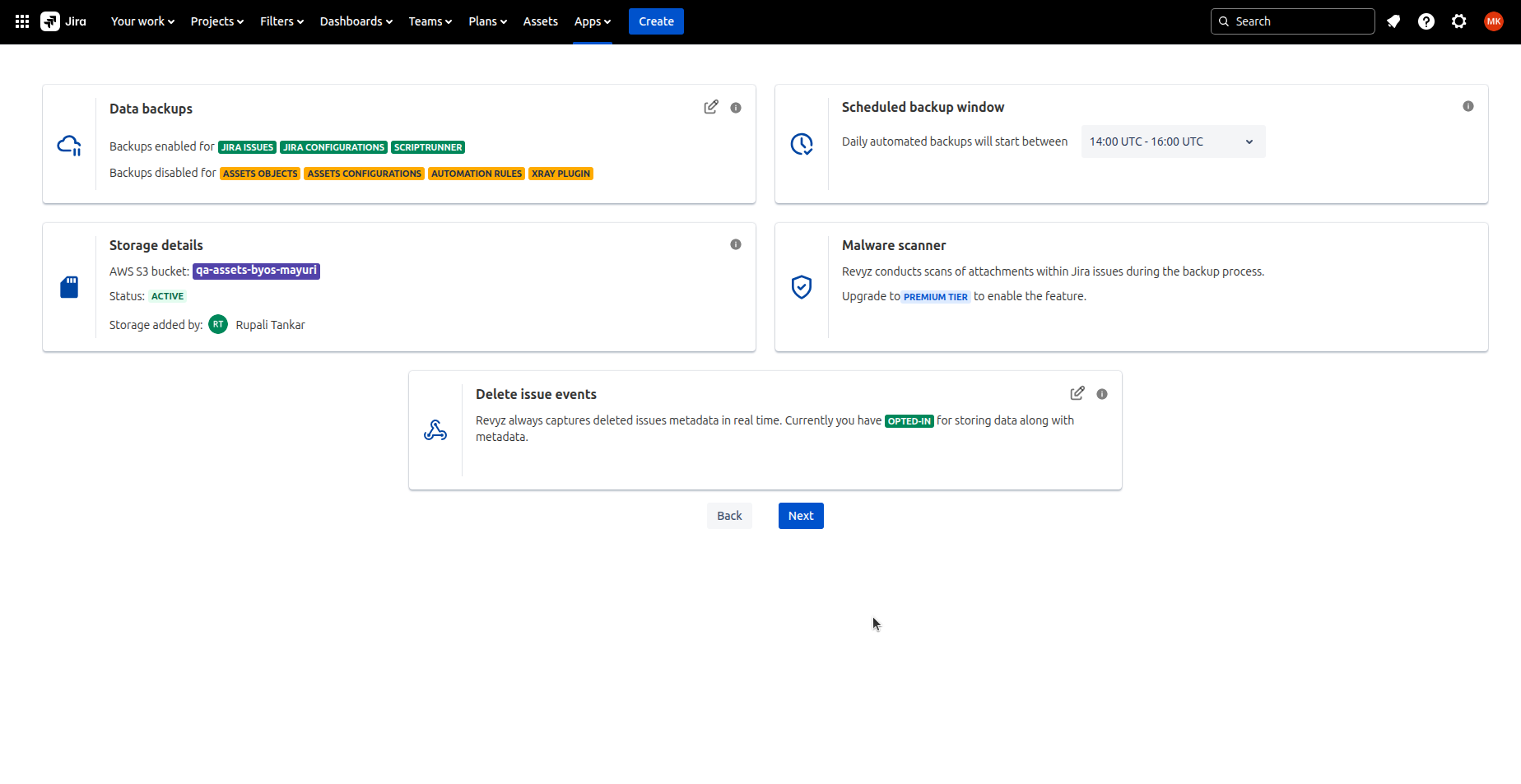Open the backup window time dropdown
This screenshot has width=1521, height=784.
pyautogui.click(x=1173, y=141)
